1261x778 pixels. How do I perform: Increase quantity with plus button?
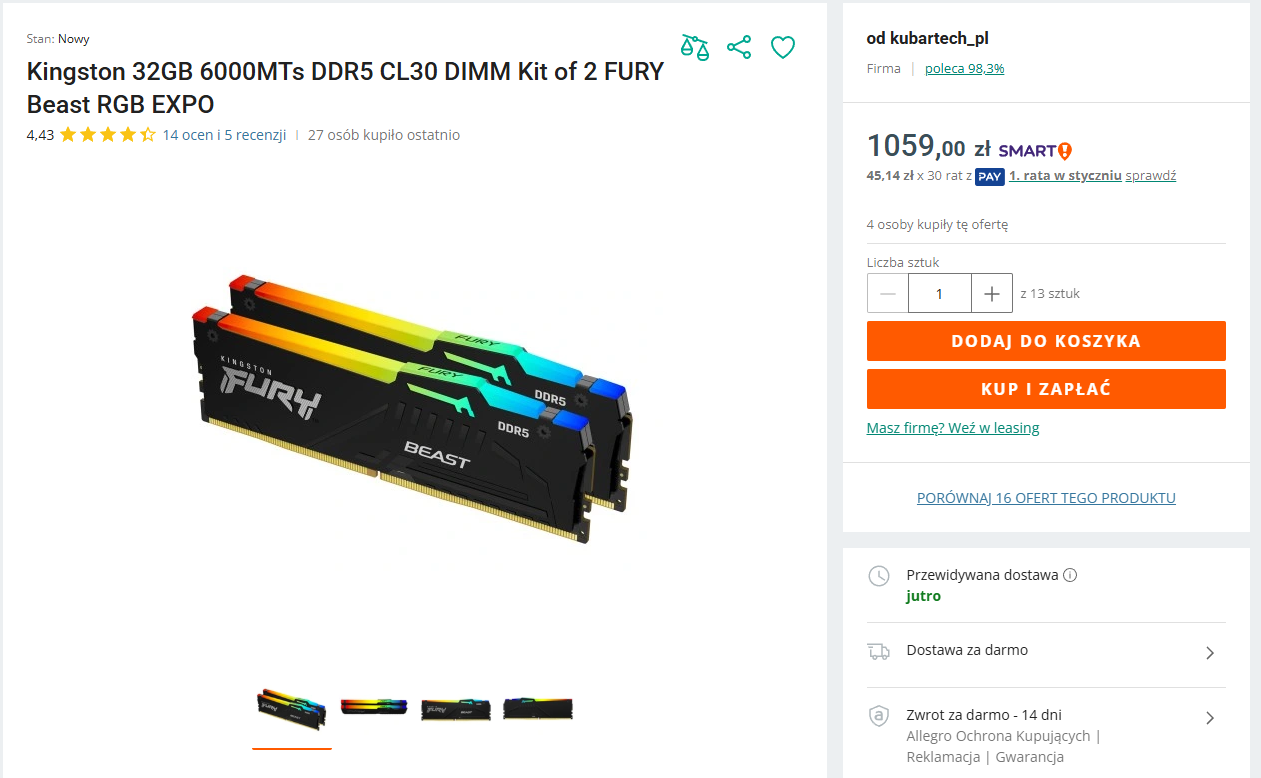992,293
